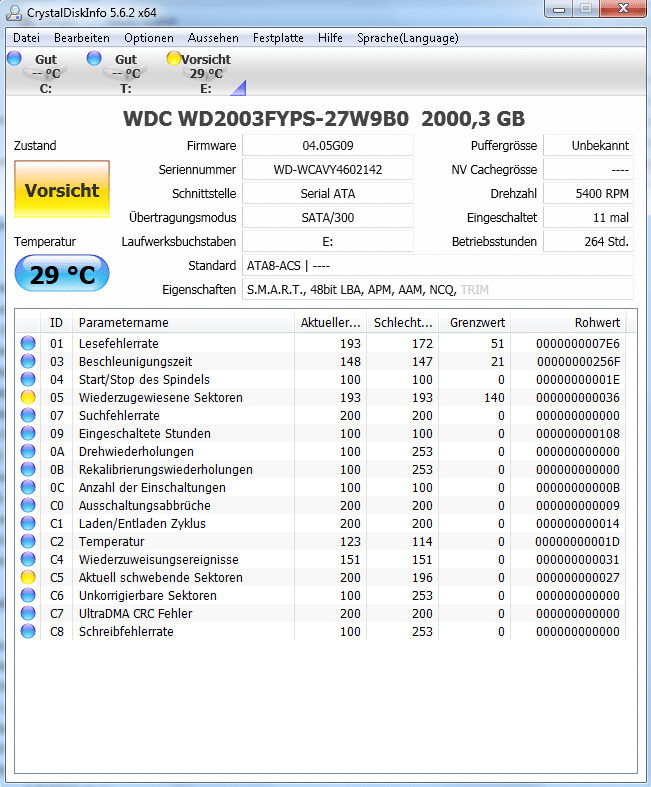Click the status icon for Unkorrigierbare Sektoren
Viewport: 651px width, 787px height.
pyautogui.click(x=28, y=596)
